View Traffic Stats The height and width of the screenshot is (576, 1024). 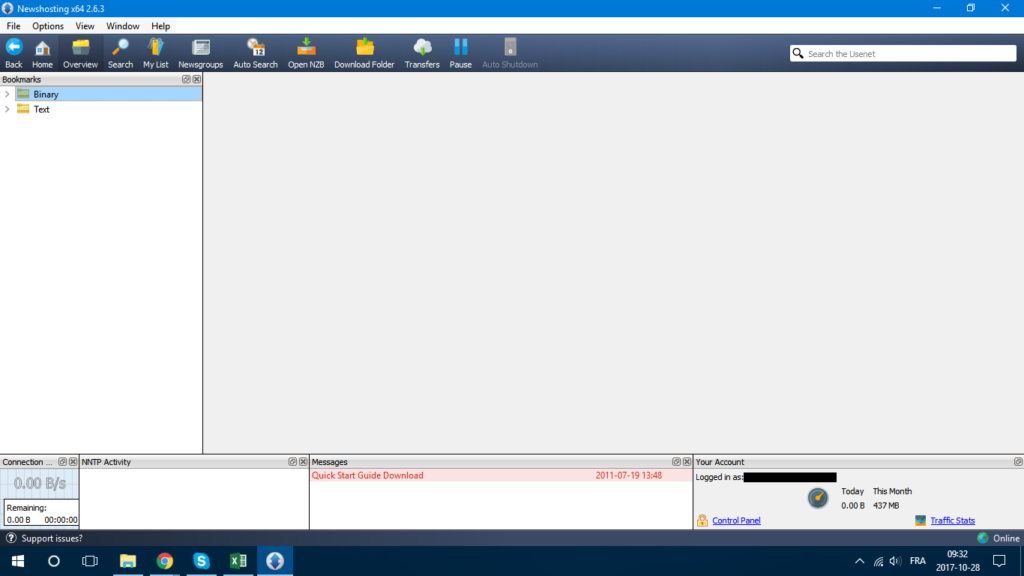tap(951, 520)
